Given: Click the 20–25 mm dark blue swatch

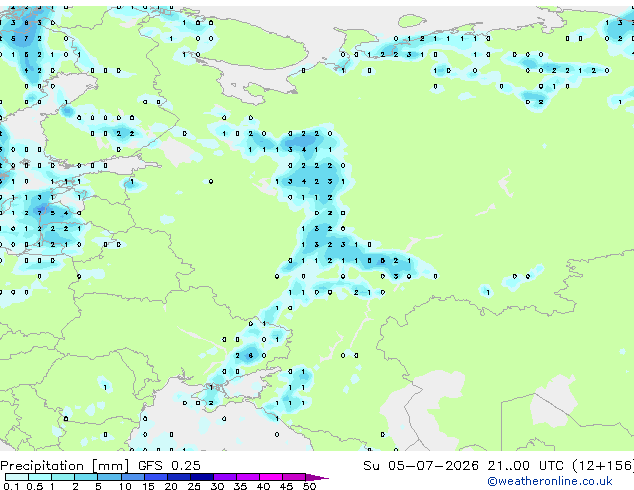Looking at the screenshot, I should (x=179, y=477).
